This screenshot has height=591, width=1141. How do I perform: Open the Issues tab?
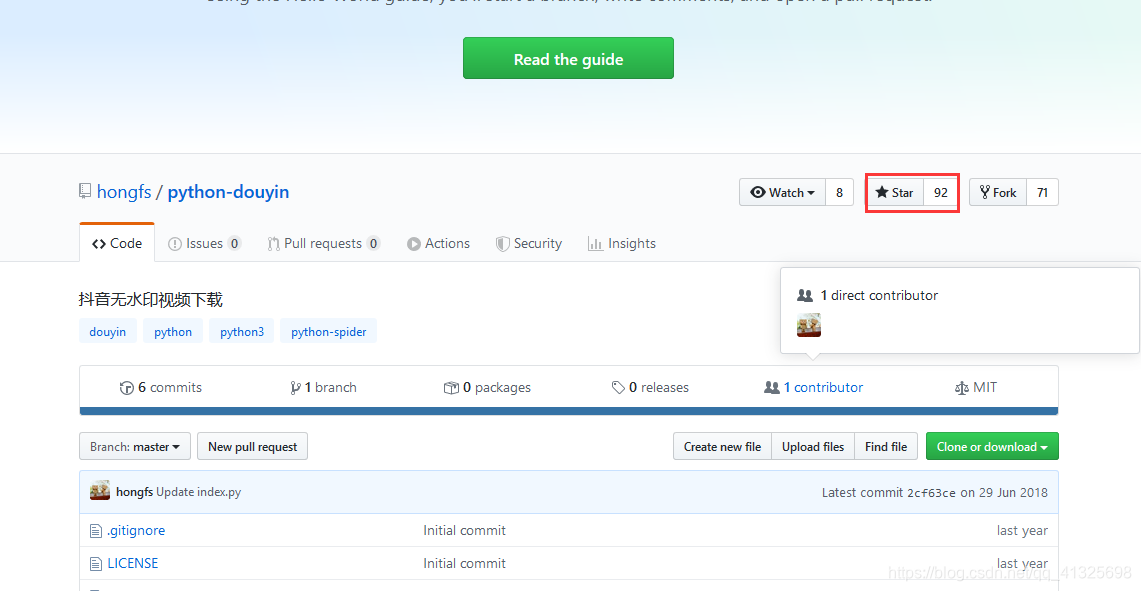[x=204, y=243]
